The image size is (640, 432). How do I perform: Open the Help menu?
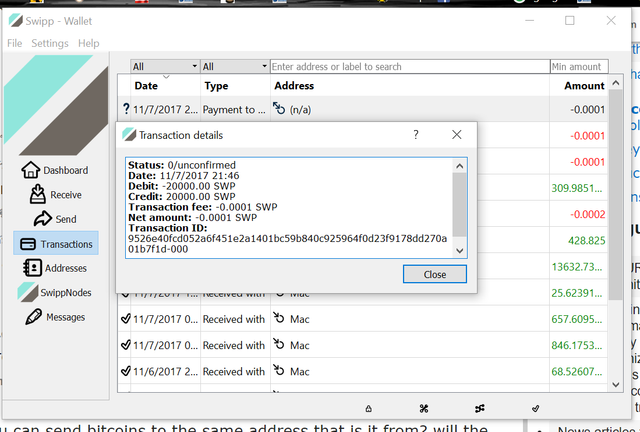(x=89, y=43)
